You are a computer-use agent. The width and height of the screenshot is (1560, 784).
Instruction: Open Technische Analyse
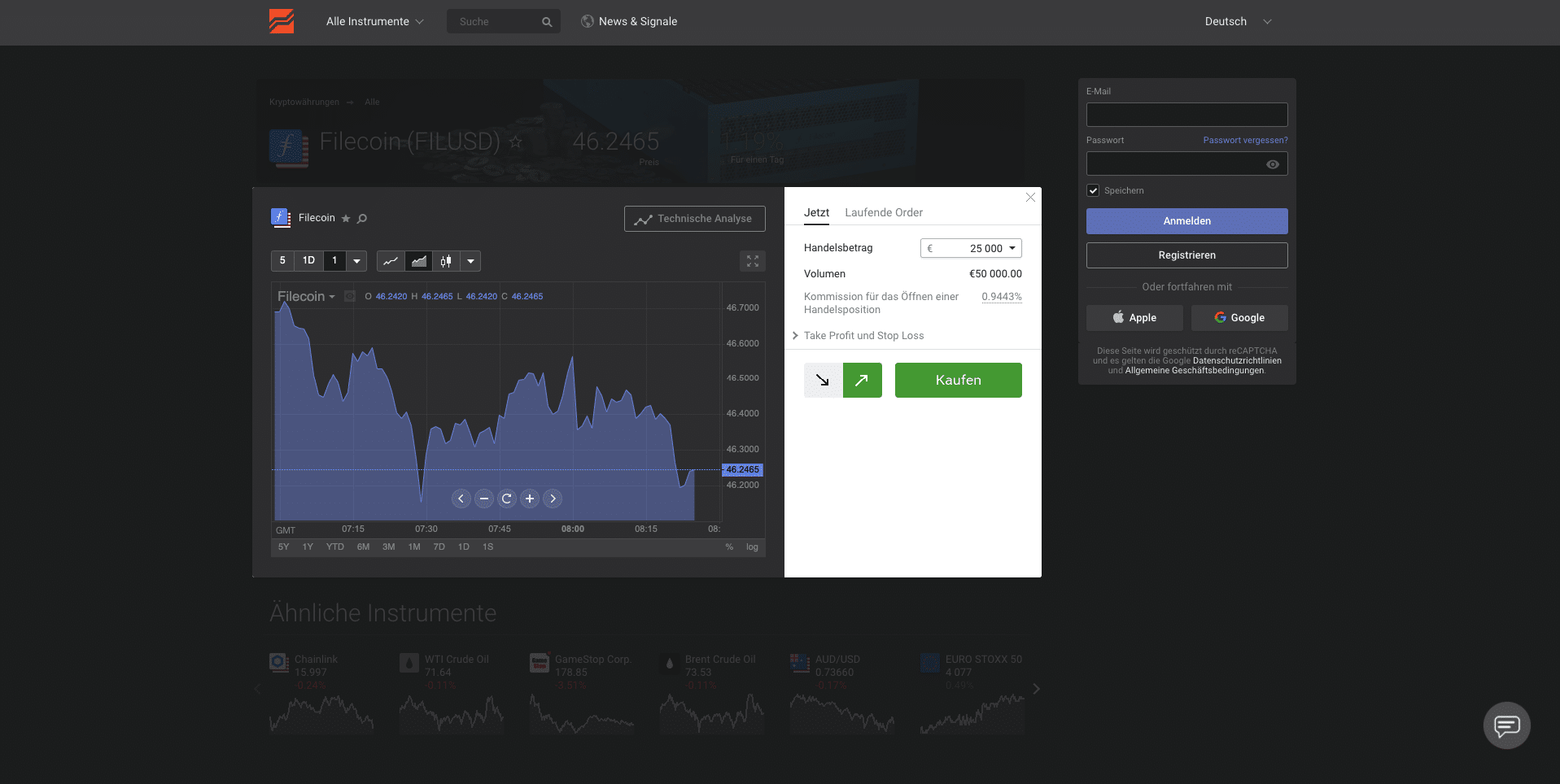(x=695, y=219)
